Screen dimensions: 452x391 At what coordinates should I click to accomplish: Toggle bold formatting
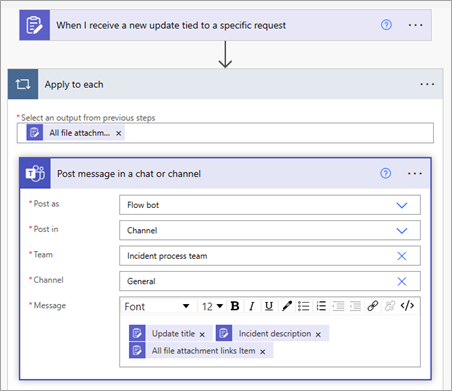click(x=235, y=306)
